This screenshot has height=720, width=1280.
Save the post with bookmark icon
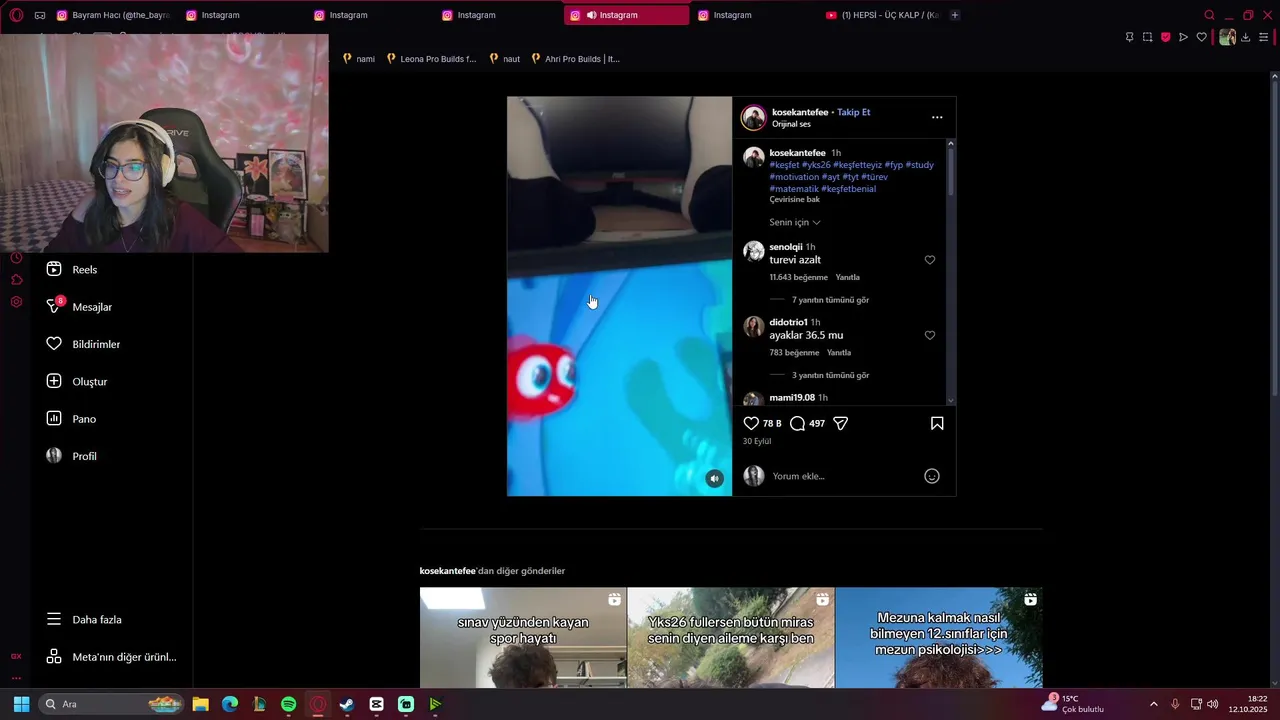pos(937,423)
